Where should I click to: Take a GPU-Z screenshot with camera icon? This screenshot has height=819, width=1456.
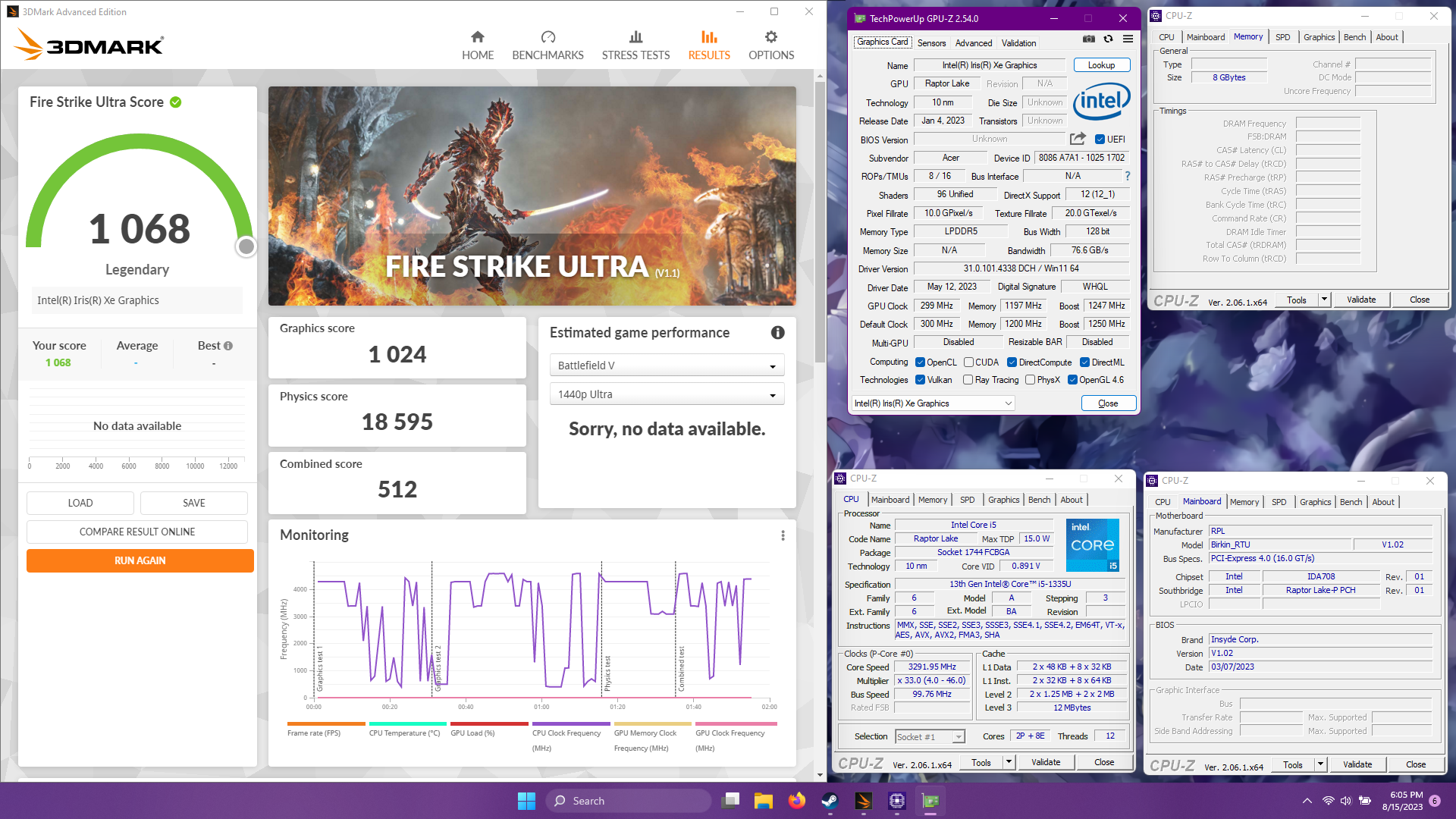tap(1088, 39)
